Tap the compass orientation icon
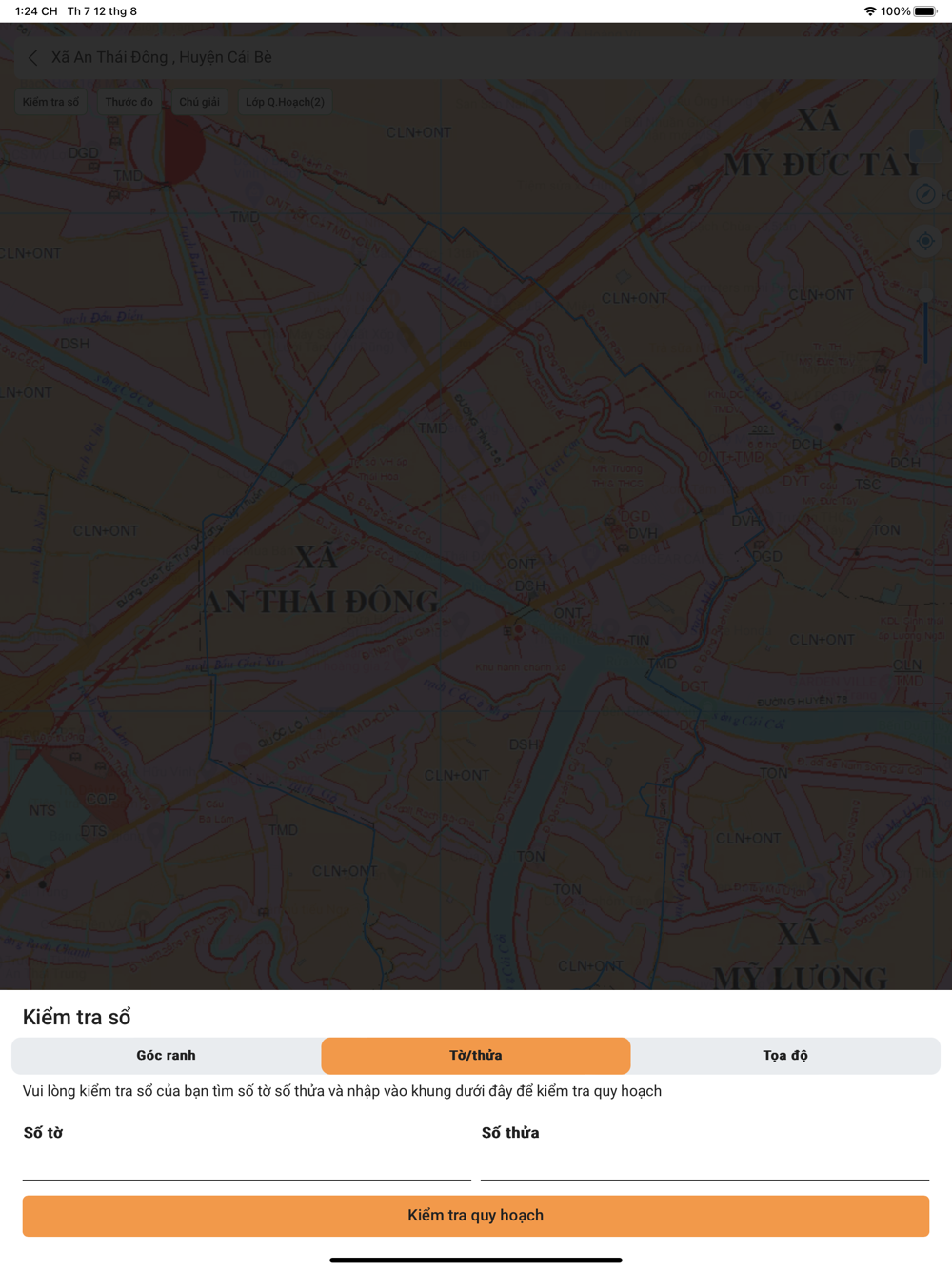 tap(925, 194)
